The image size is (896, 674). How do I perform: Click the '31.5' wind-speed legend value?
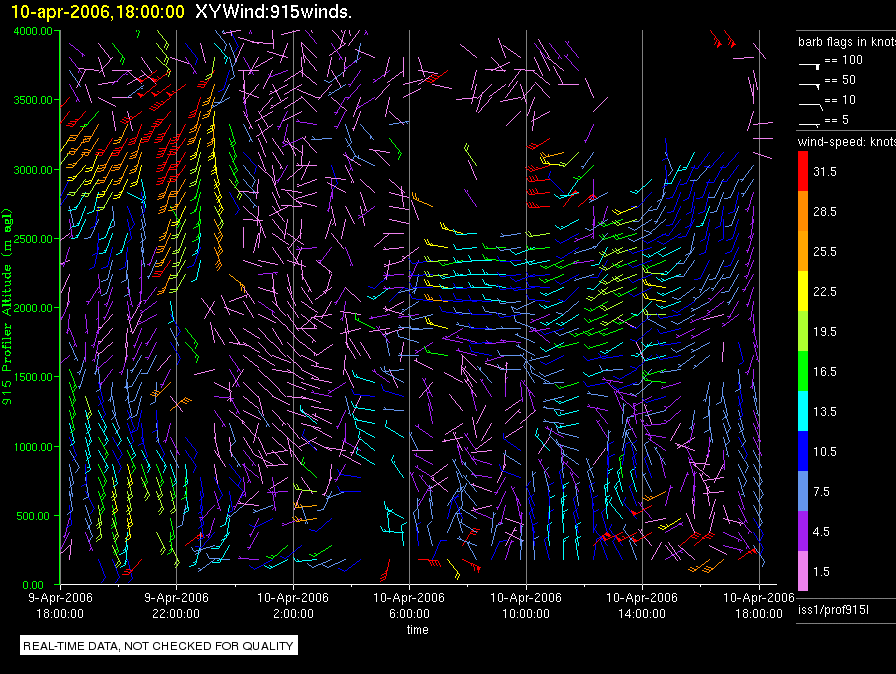pyautogui.click(x=825, y=172)
